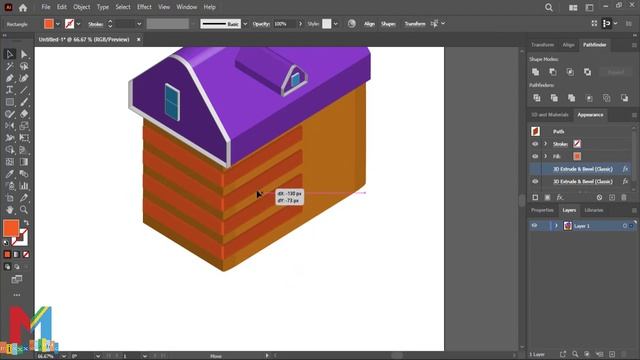This screenshot has width=640, height=360.
Task: Pick the Type tool
Action: pos(10,90)
